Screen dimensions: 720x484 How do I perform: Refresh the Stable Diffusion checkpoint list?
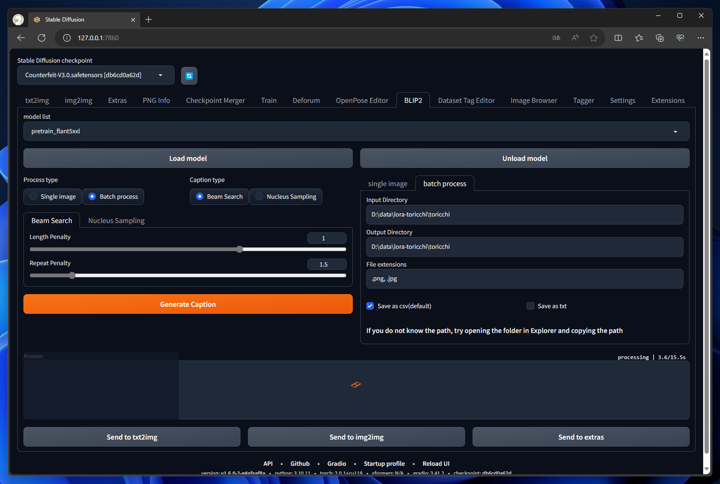[189, 76]
